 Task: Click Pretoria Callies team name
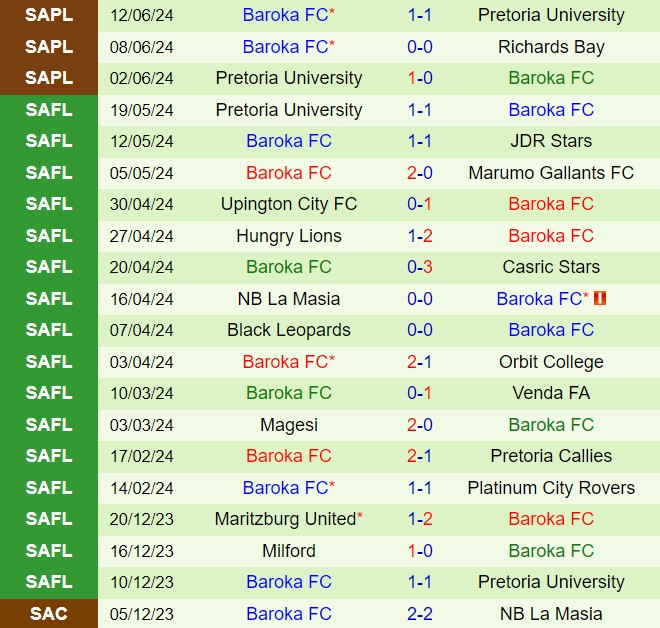coord(551,456)
